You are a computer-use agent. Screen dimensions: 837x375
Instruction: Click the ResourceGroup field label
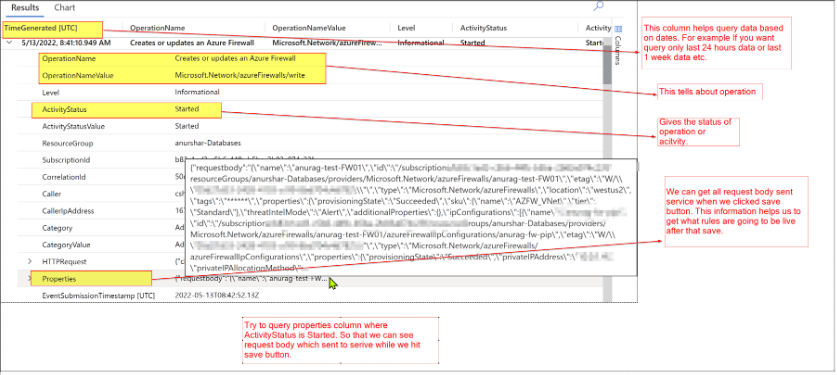(68, 143)
